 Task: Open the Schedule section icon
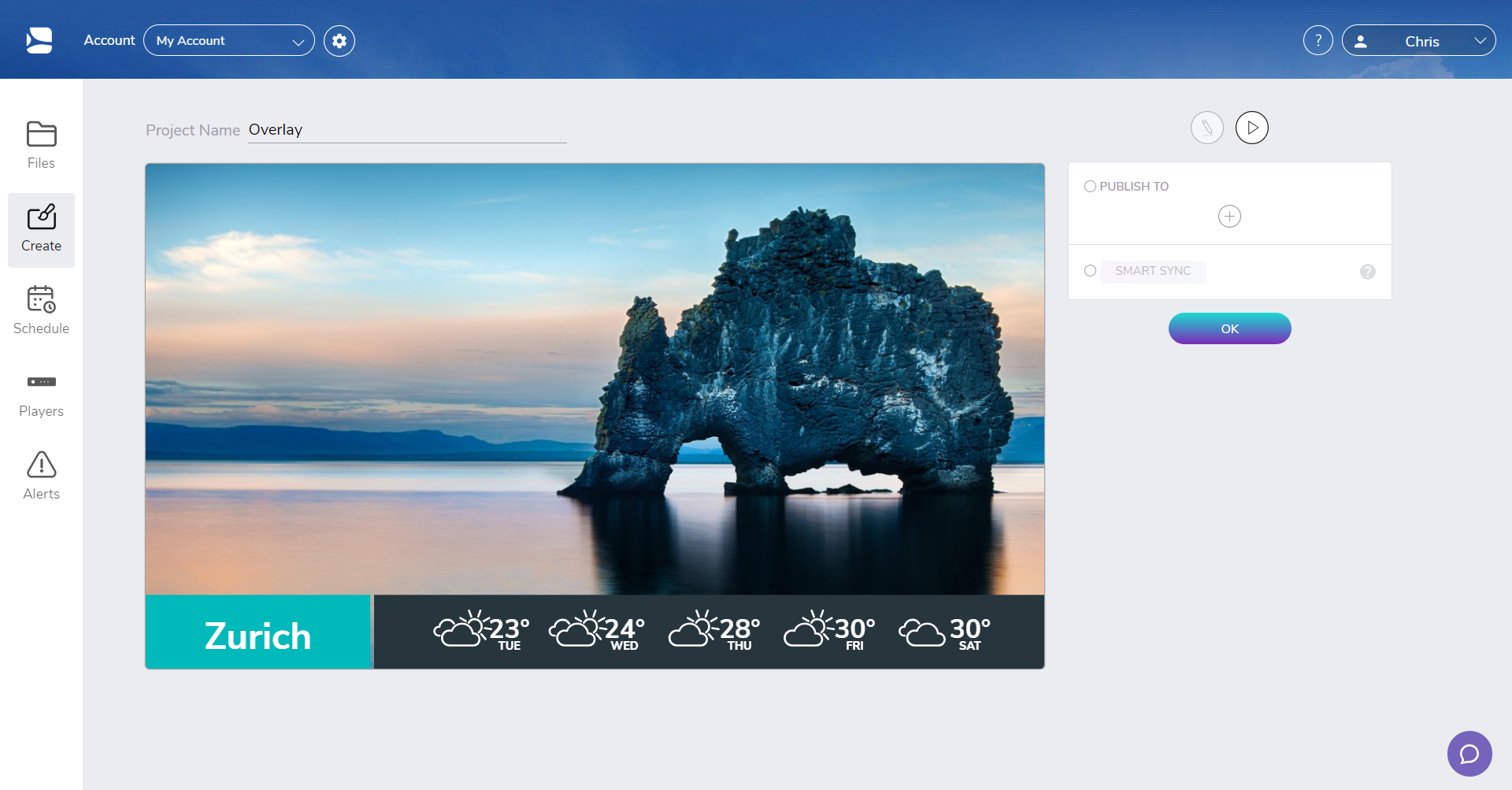(x=41, y=310)
